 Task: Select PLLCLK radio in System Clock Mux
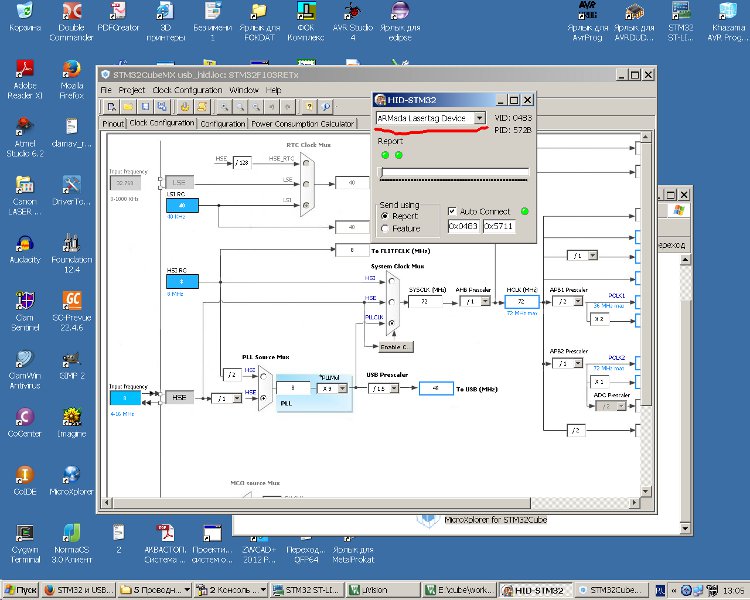pyautogui.click(x=392, y=323)
